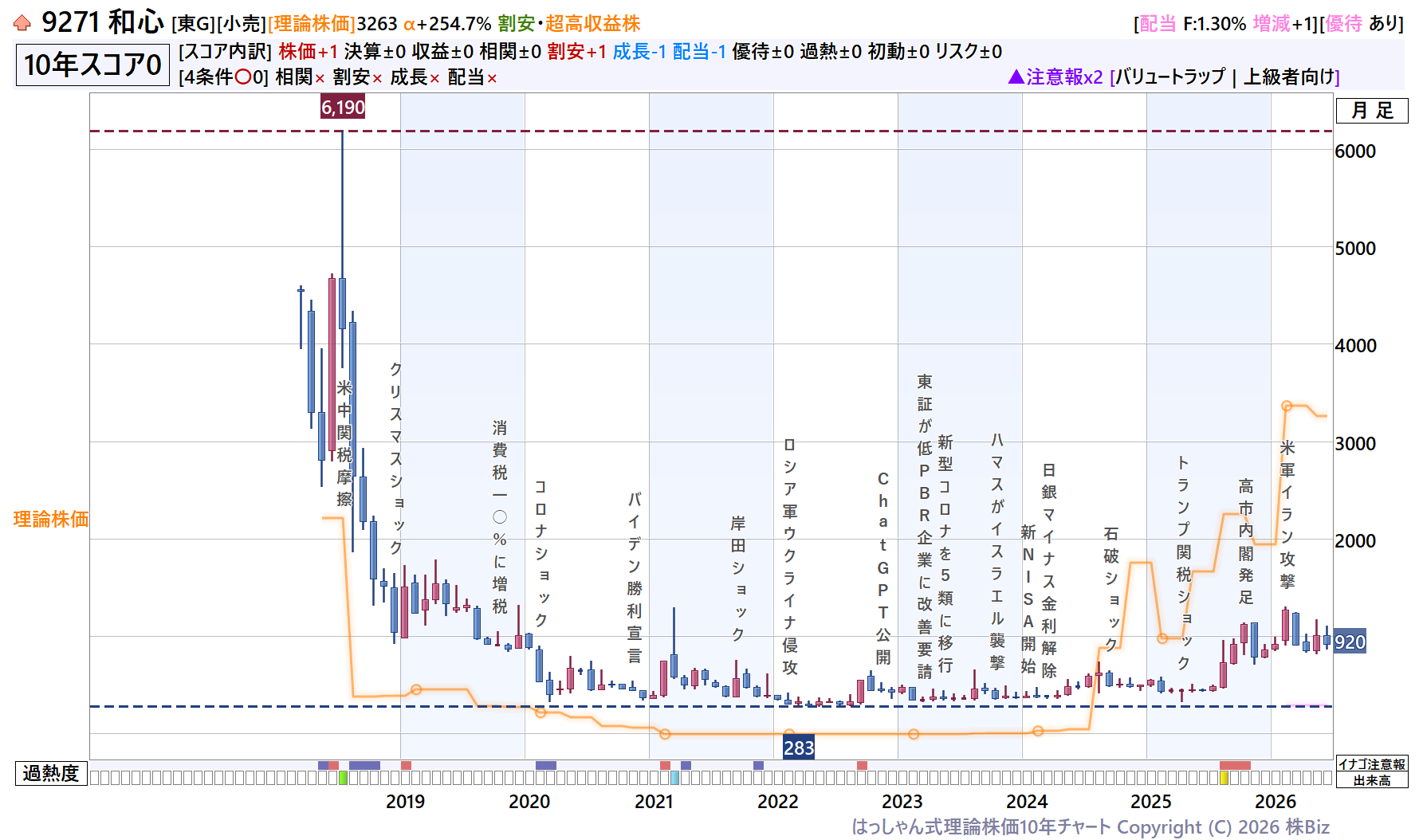Click the red x next to 相関
Viewport: 1419px width, 840px height.
[x=320, y=78]
